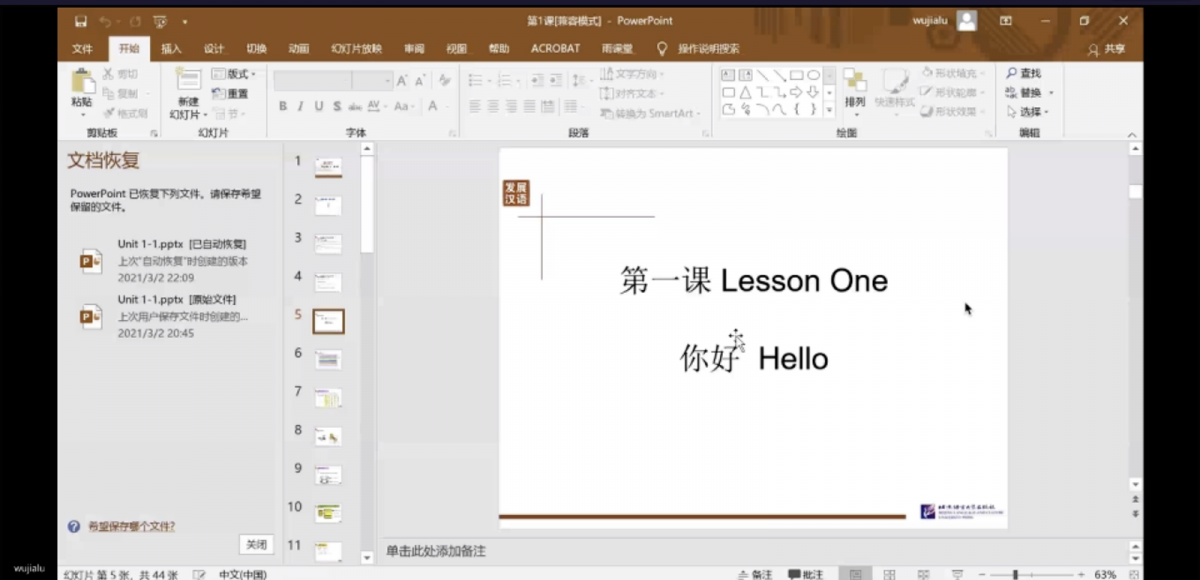Open the account avatar next to wujialu
This screenshot has height=580, width=1200.
[966, 20]
